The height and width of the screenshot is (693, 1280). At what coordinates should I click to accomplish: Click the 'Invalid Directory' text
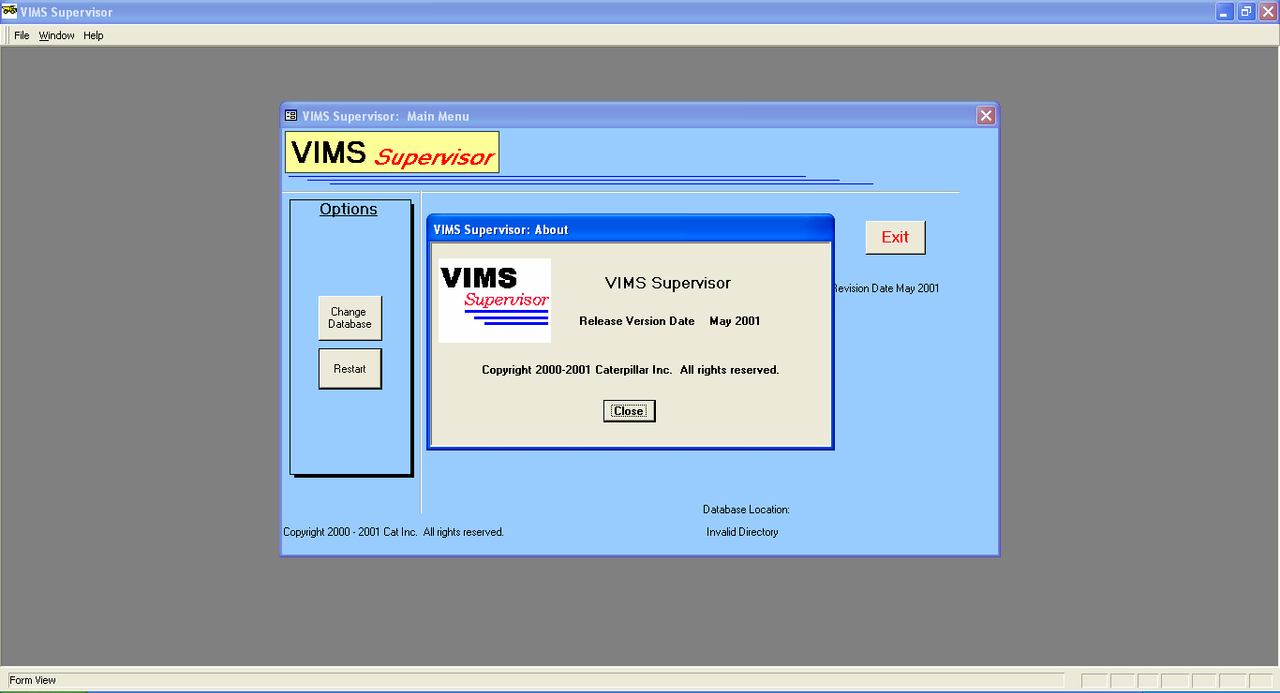coord(742,532)
